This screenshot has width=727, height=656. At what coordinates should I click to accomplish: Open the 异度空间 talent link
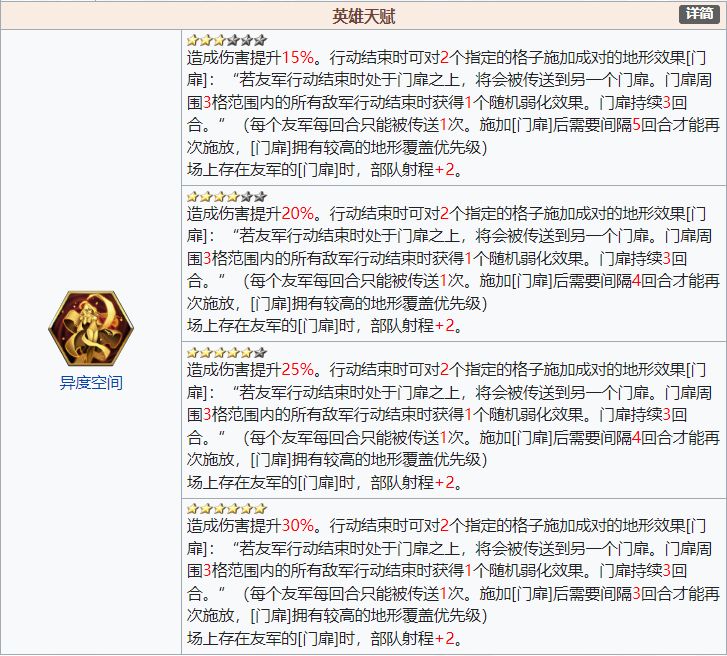coord(91,383)
